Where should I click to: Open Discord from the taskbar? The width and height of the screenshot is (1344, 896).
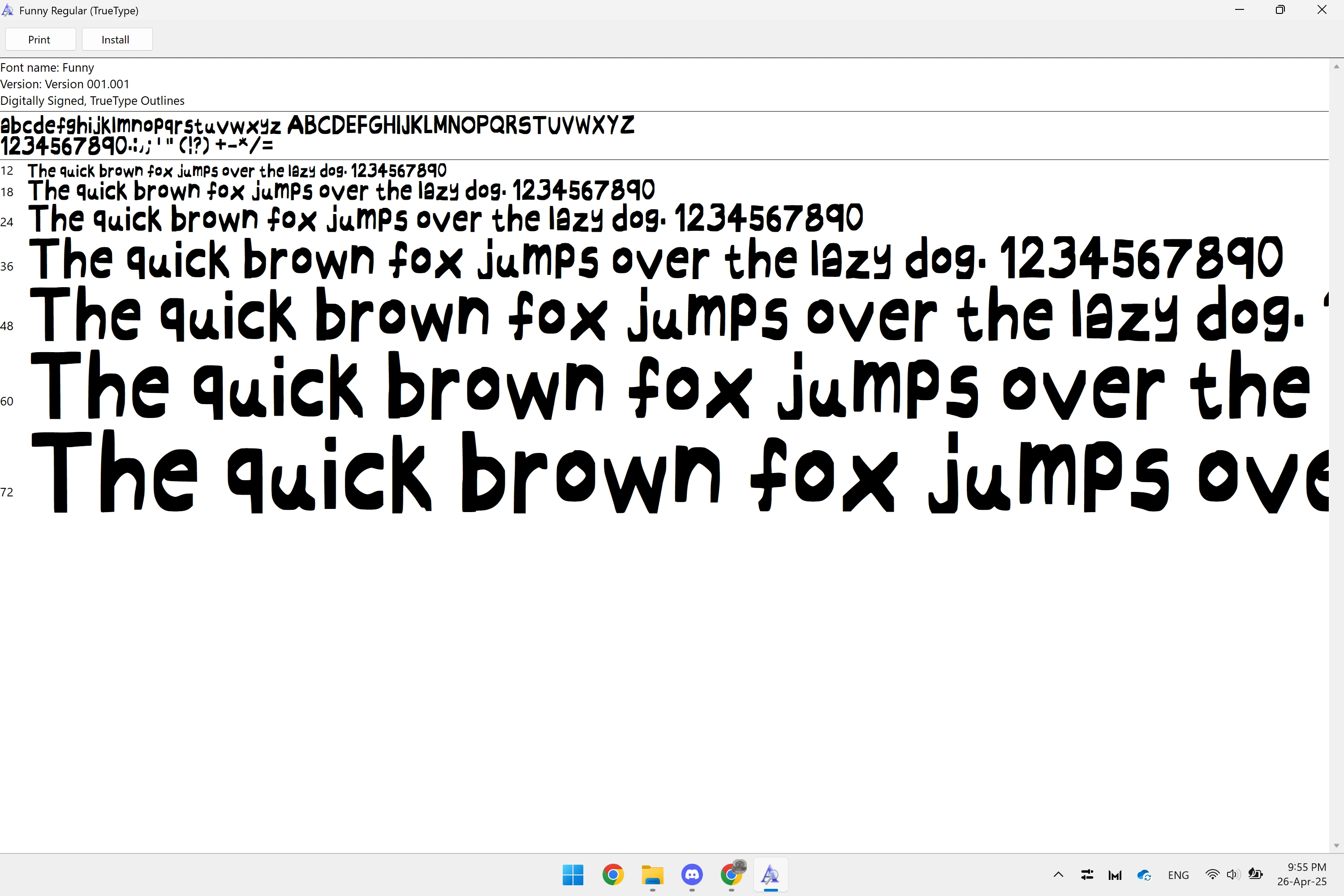click(x=692, y=875)
